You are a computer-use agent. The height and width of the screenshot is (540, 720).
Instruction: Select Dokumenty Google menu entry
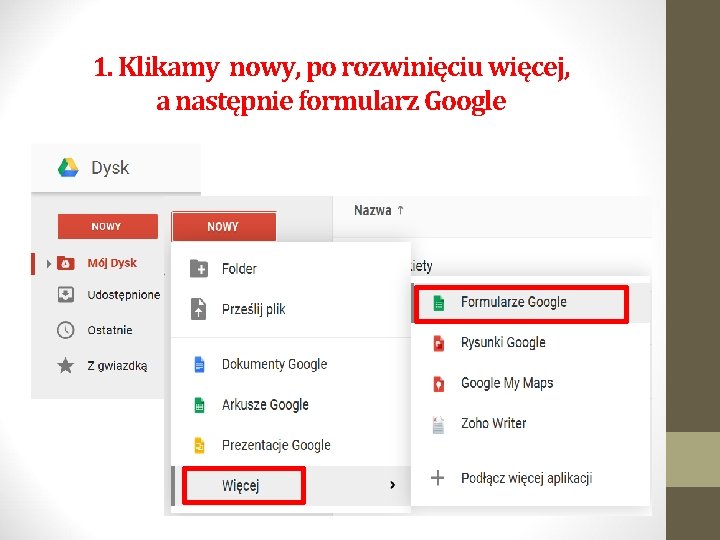(x=291, y=364)
